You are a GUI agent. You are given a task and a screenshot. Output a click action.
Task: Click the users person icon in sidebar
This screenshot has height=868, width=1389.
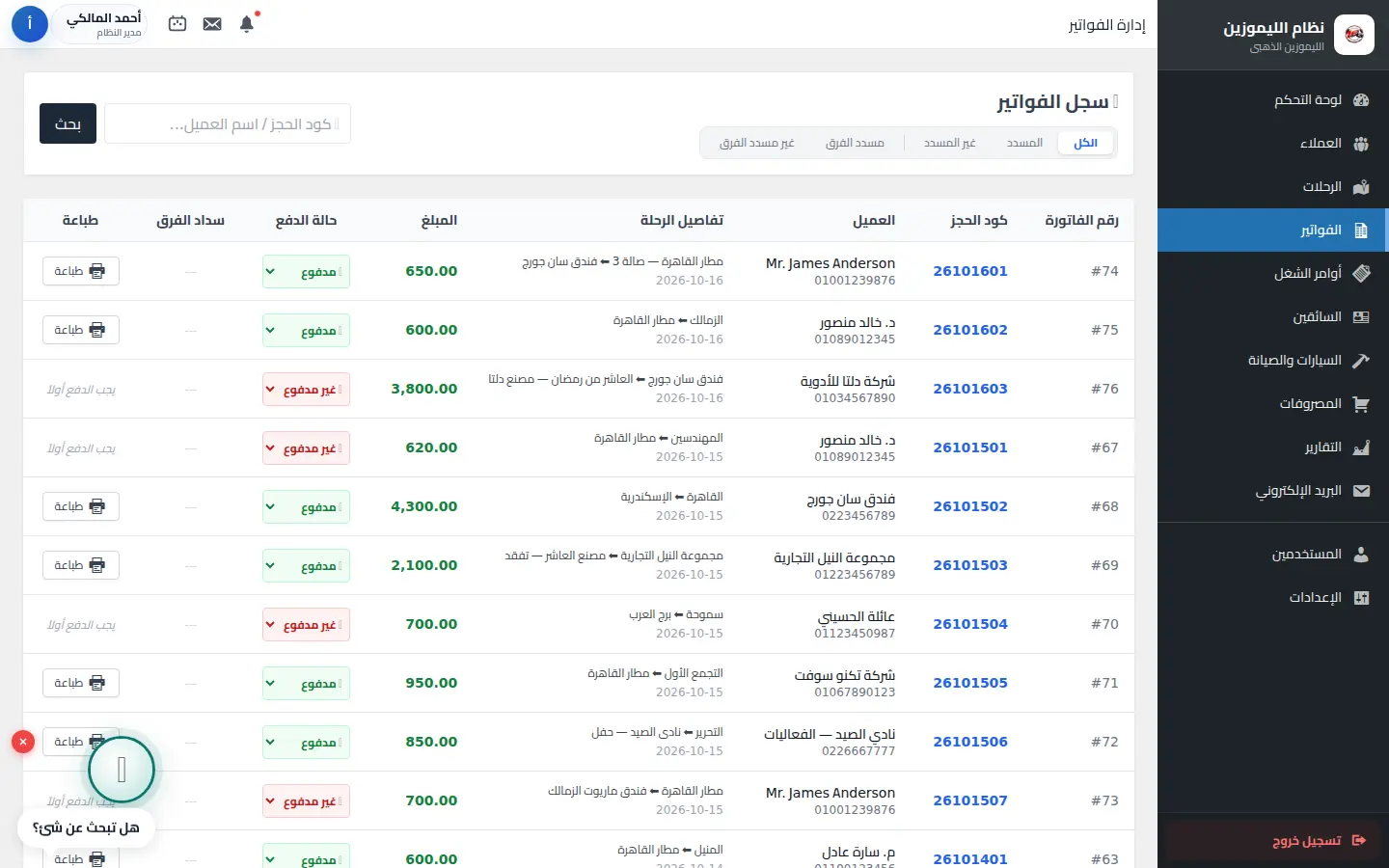click(1361, 555)
